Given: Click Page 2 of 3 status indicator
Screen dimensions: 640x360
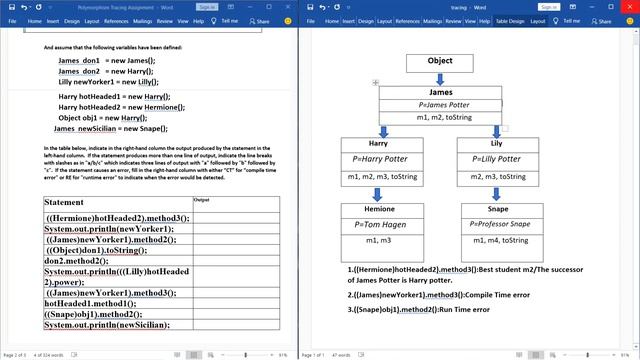Looking at the screenshot, I should coord(15,355).
